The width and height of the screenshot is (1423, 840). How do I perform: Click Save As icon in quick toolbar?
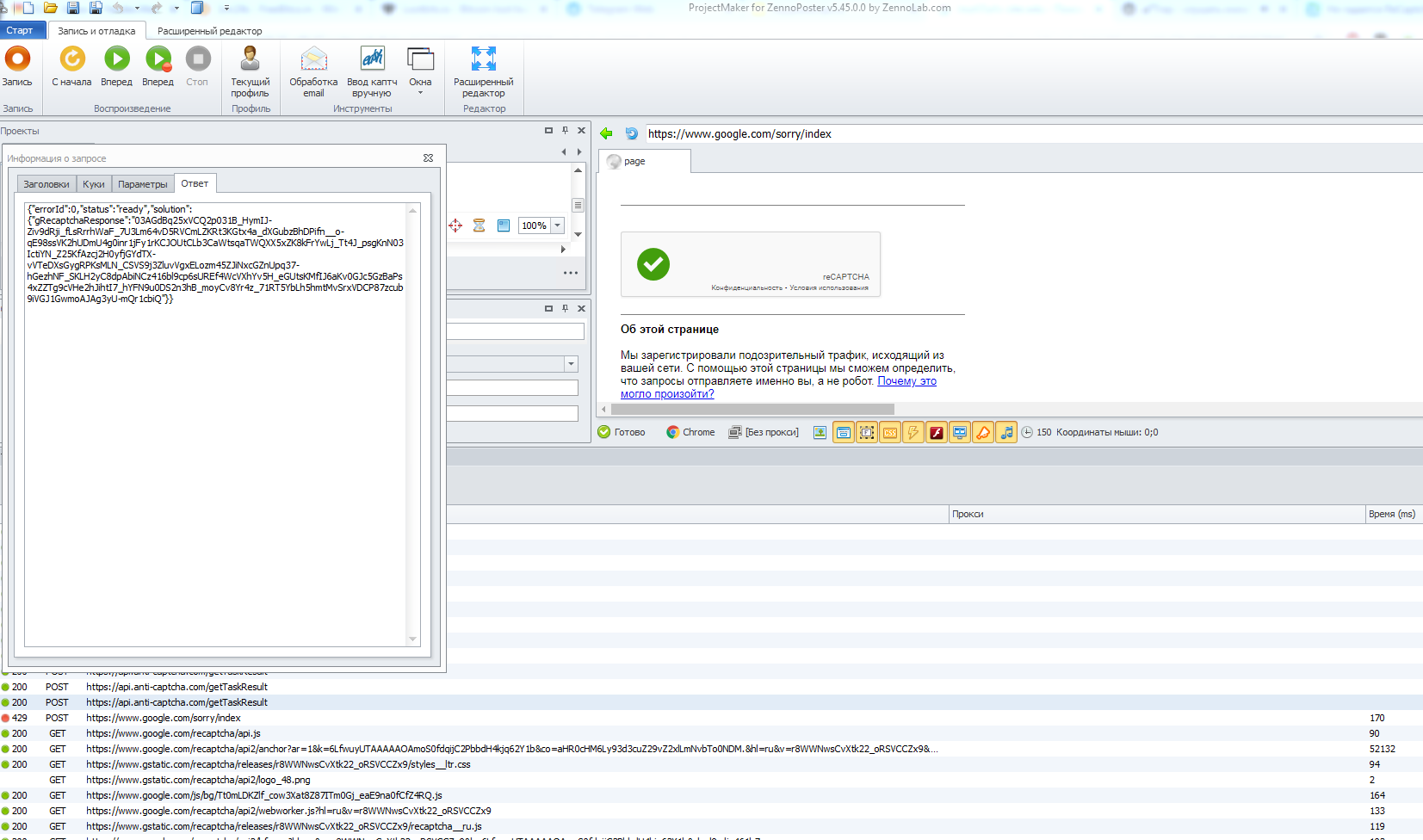96,8
